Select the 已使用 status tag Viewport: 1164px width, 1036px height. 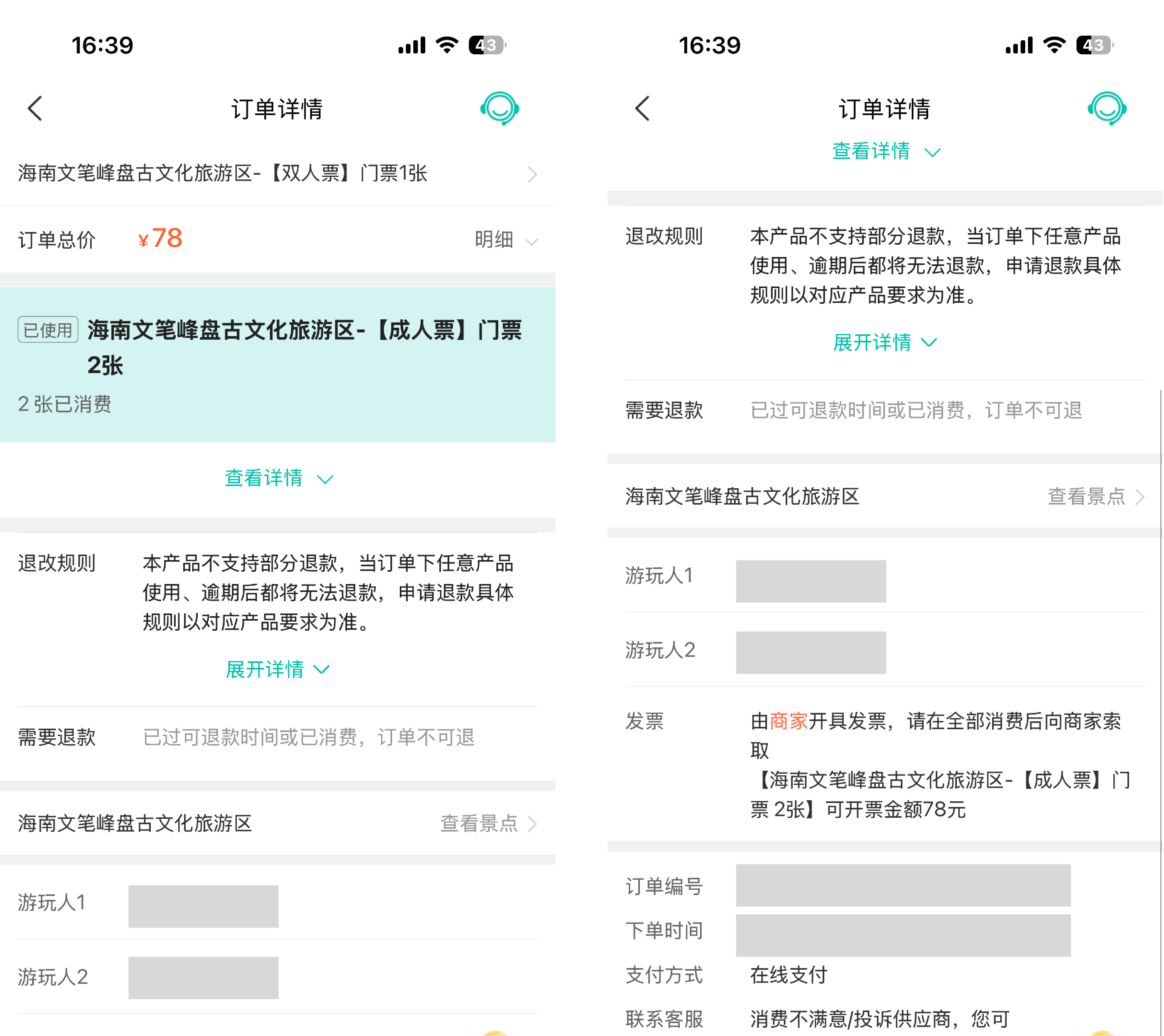48,330
